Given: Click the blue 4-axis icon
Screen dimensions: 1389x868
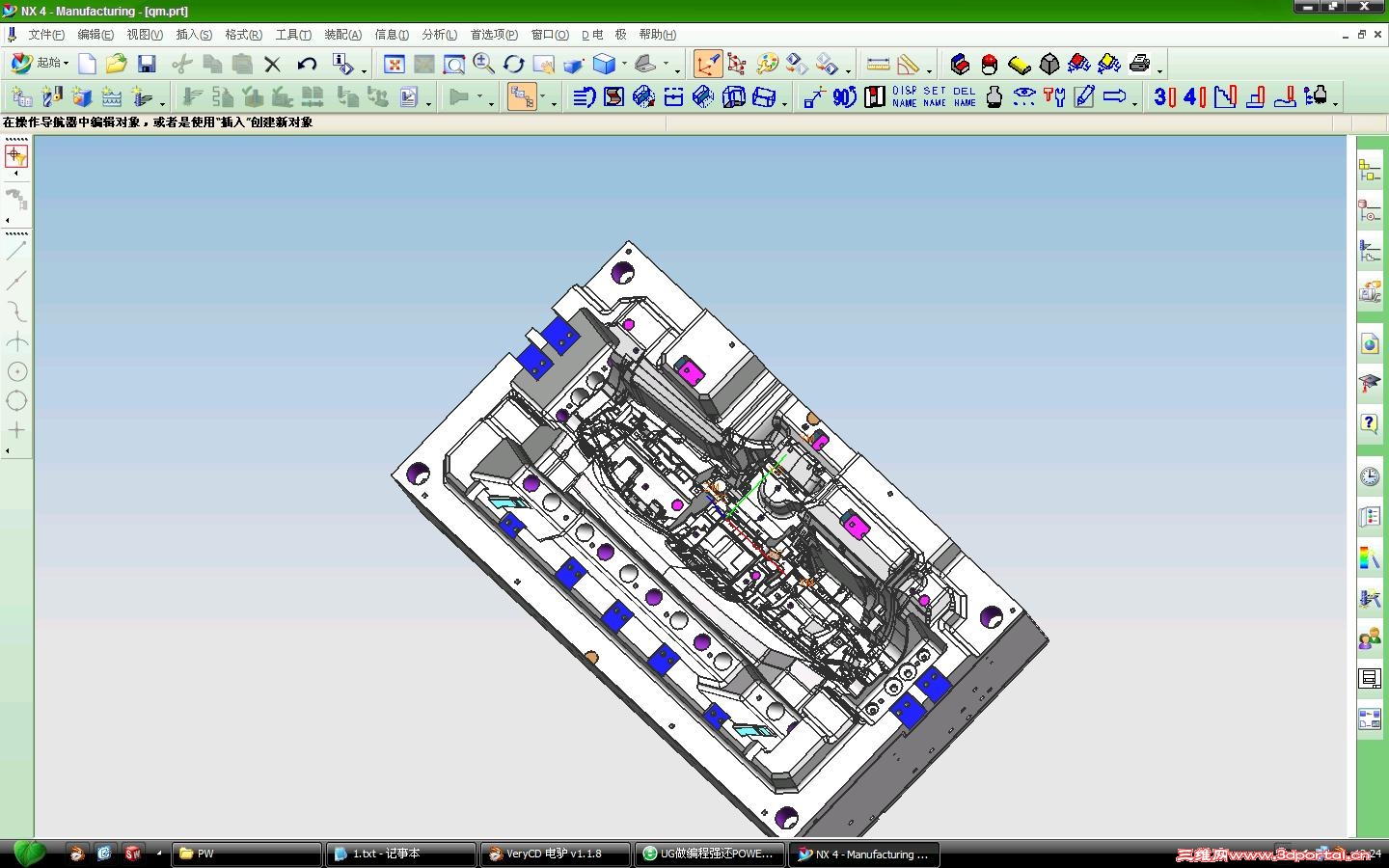Looking at the screenshot, I should 1194,96.
